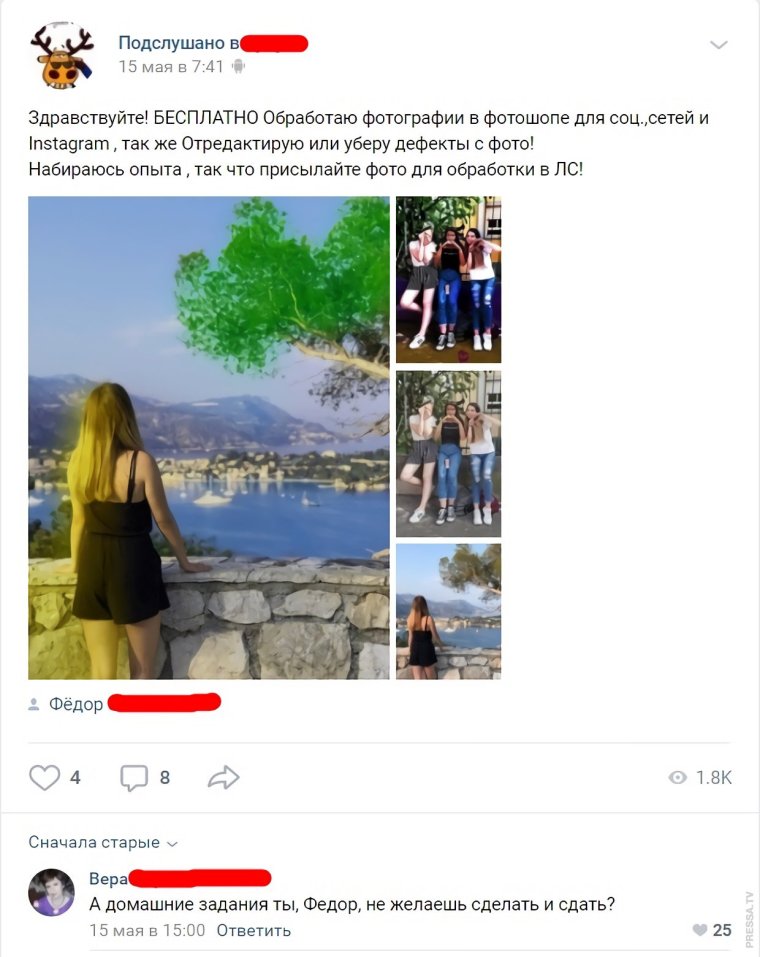
Task: Open the Сначала старые sort dropdown
Action: tap(103, 842)
